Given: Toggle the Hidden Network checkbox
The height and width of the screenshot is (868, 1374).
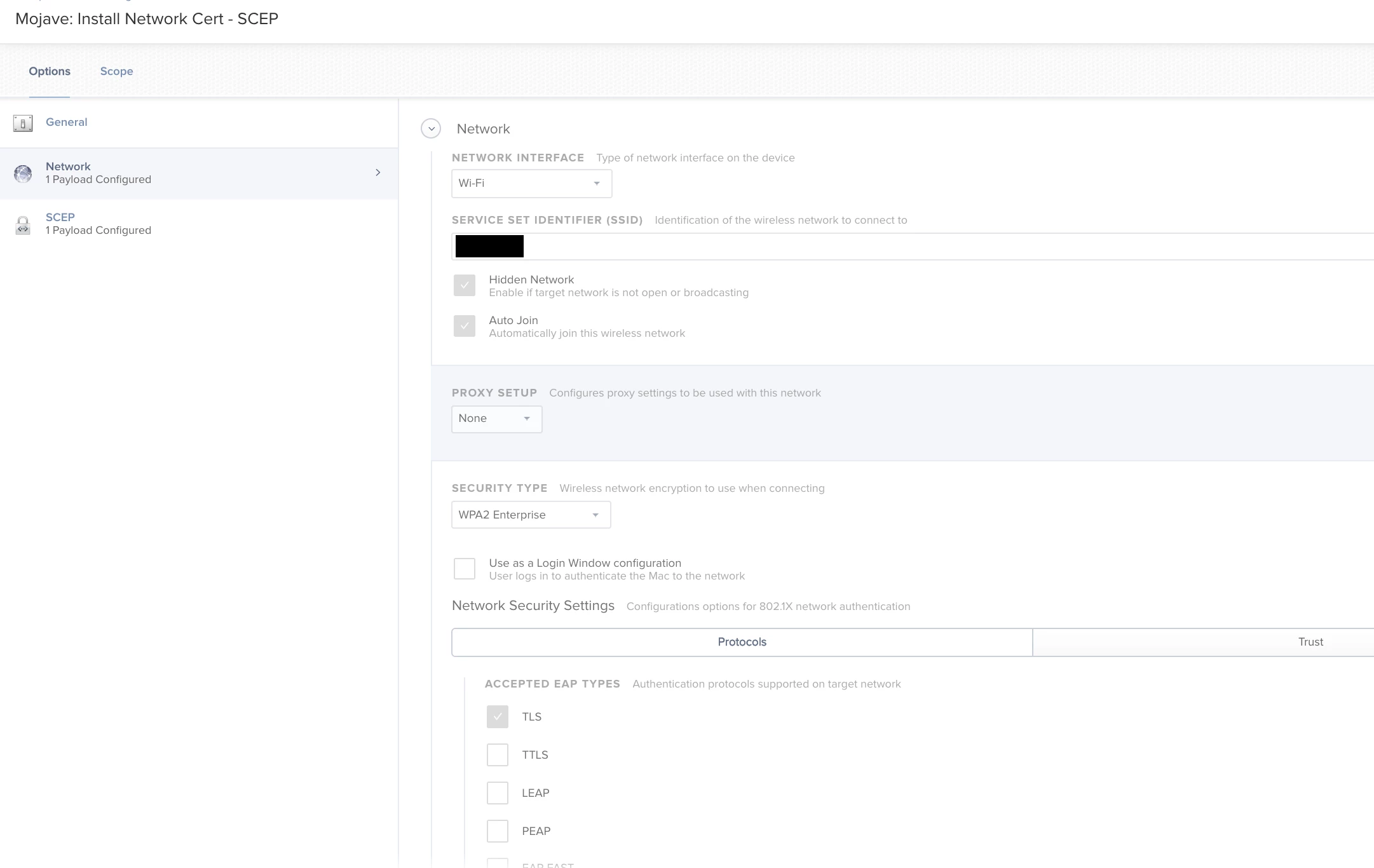Looking at the screenshot, I should (x=465, y=285).
